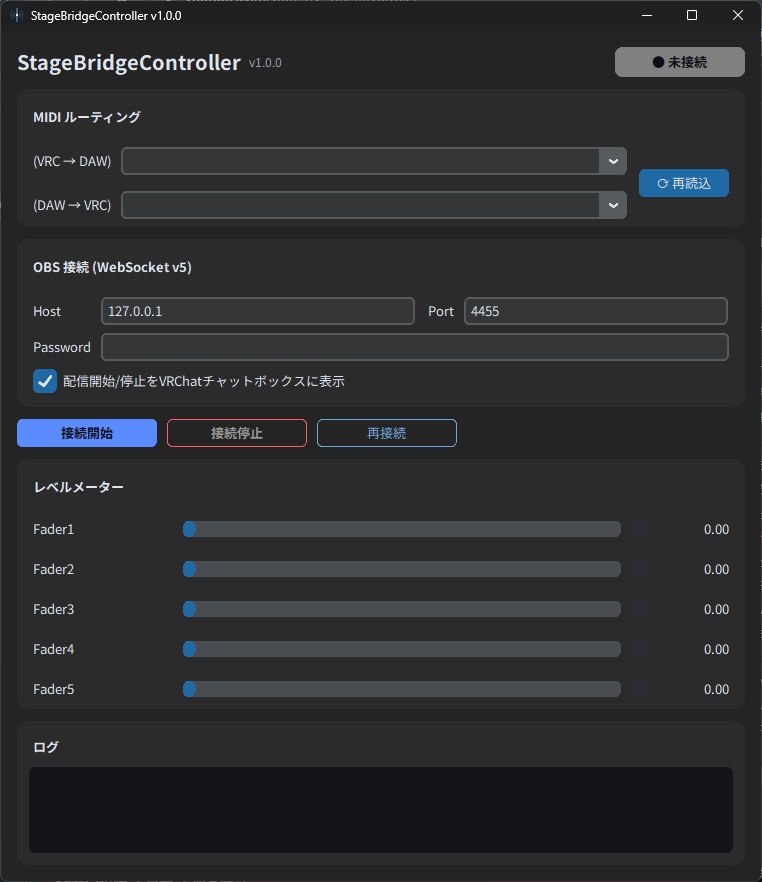The image size is (762, 882).
Task: Close the StageBridgeController window
Action: point(738,15)
